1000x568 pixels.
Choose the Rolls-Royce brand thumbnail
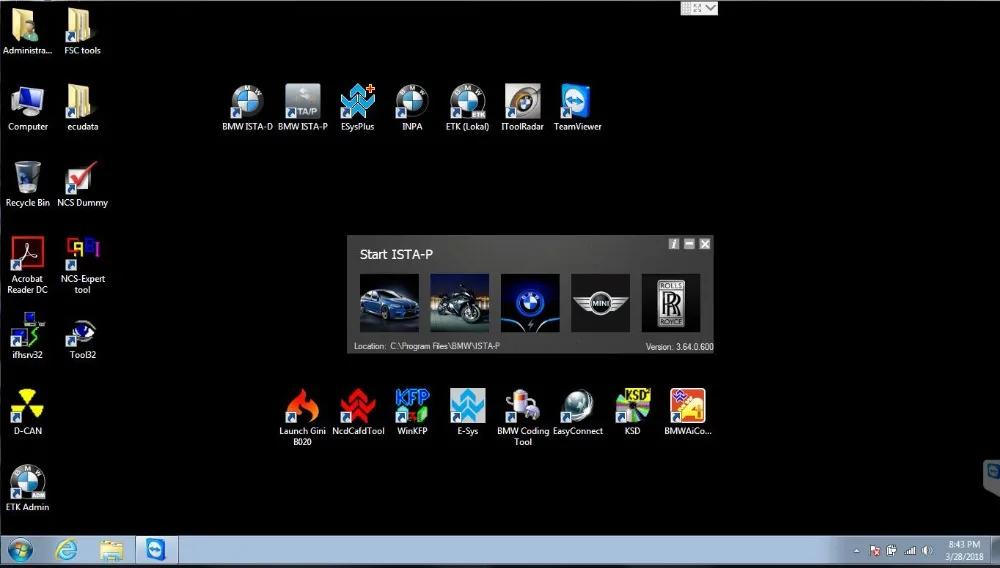pyautogui.click(x=671, y=303)
